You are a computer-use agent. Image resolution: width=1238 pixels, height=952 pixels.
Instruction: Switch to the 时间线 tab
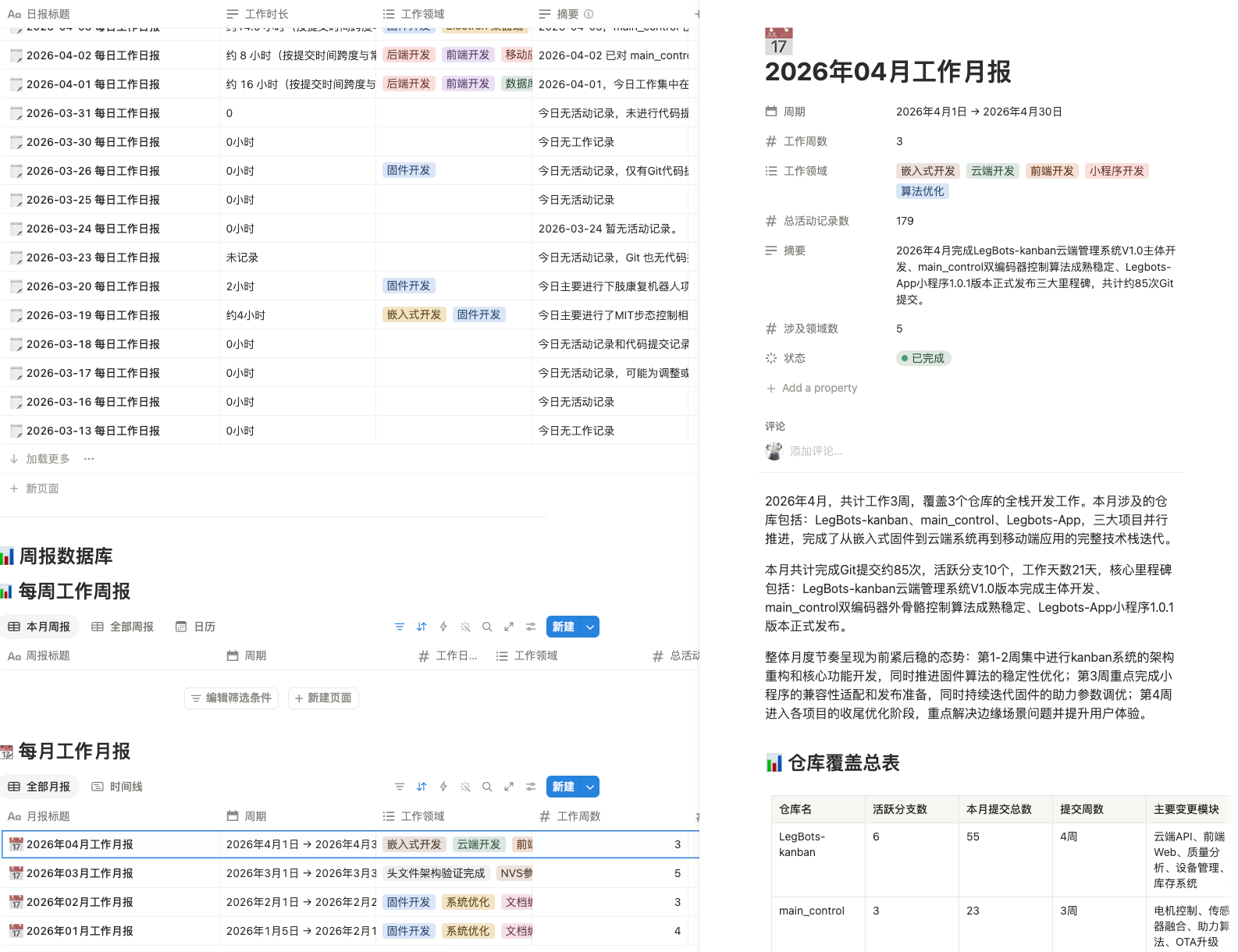point(117,787)
